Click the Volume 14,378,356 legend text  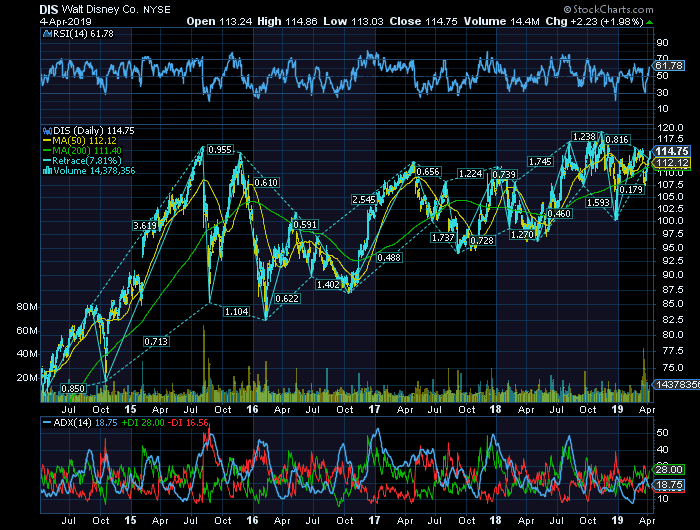pyautogui.click(x=94, y=171)
